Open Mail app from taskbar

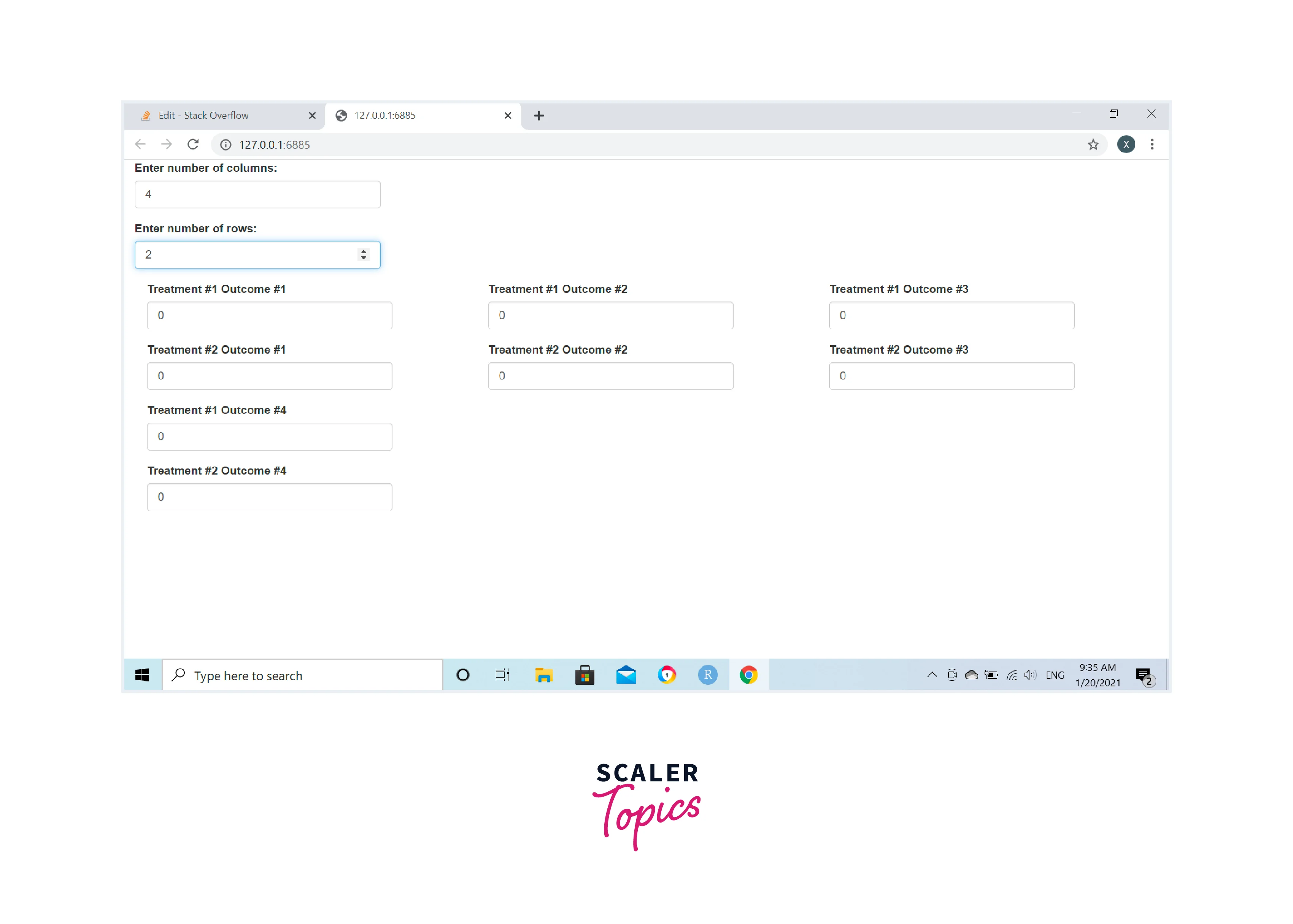pyautogui.click(x=626, y=675)
